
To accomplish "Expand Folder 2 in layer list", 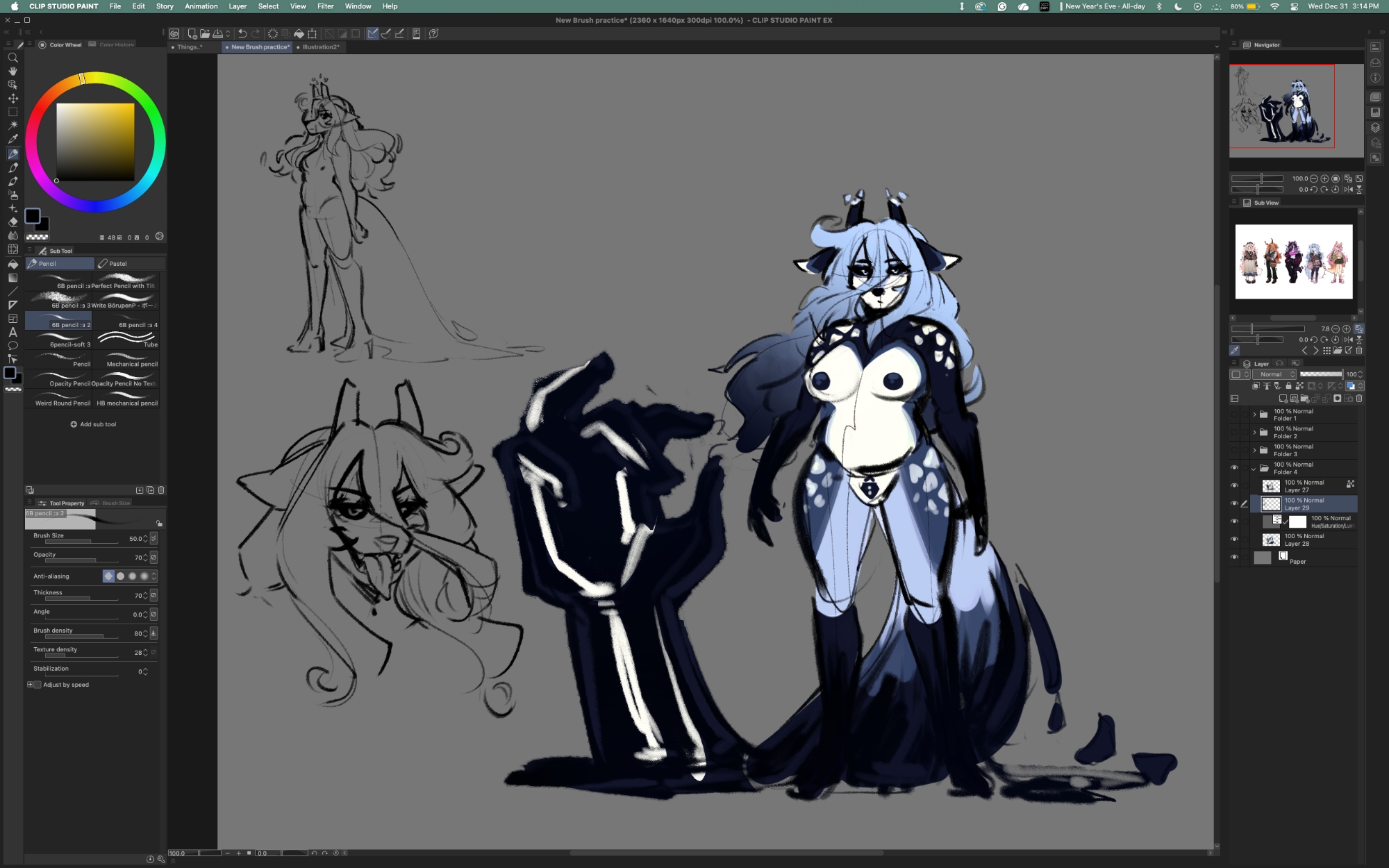I will [1254, 432].
